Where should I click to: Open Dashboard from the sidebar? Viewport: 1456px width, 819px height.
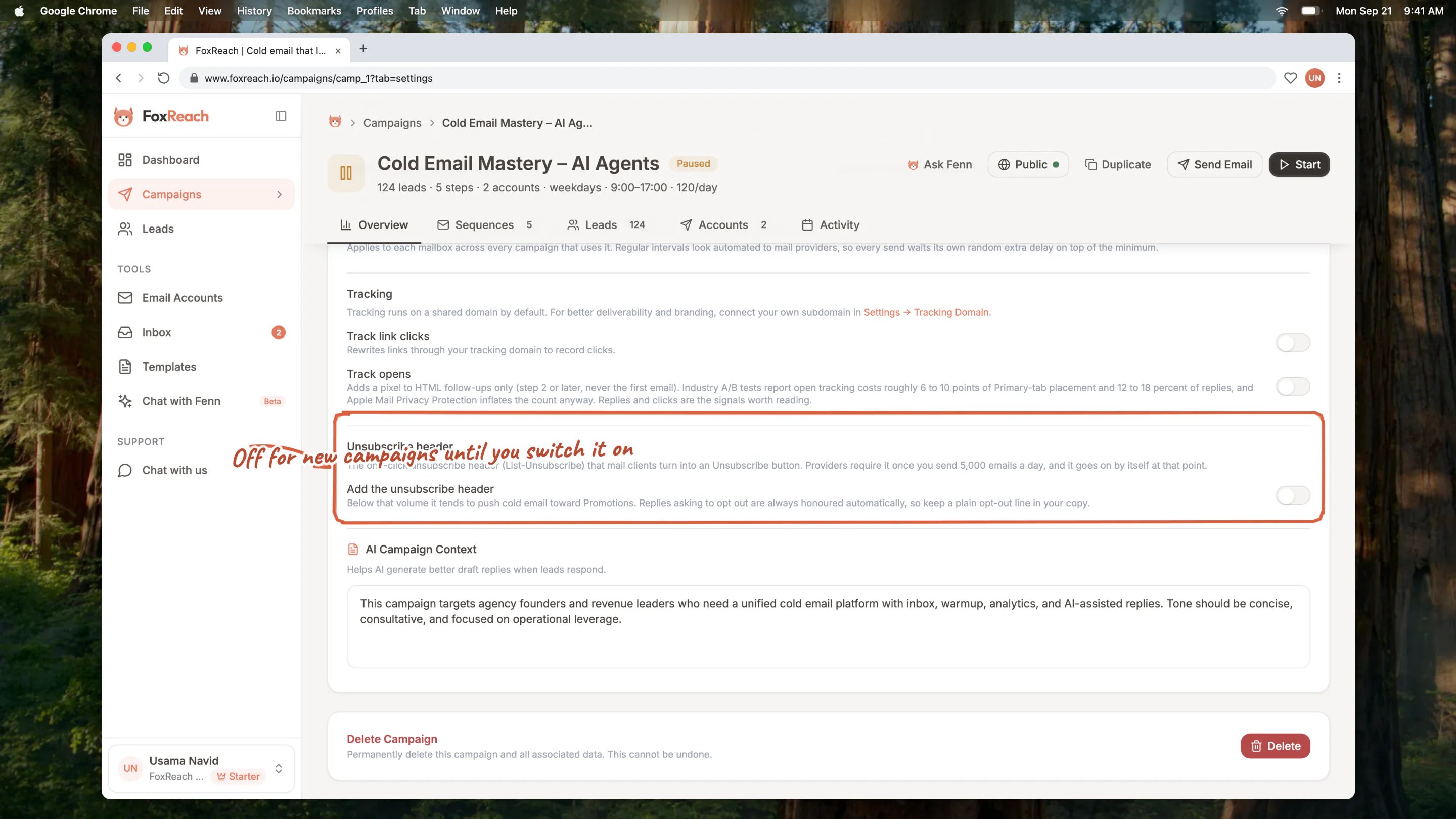[x=201, y=160]
